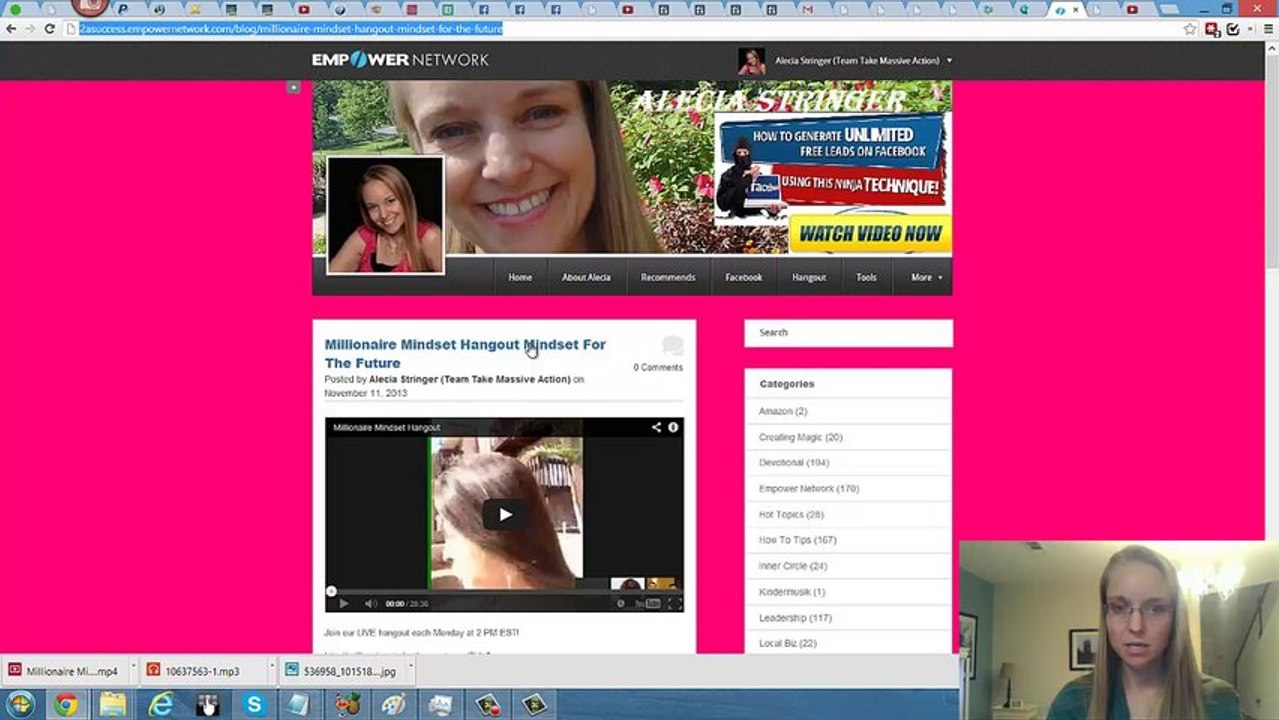This screenshot has height=720, width=1279.
Task: Expand the More navigation menu
Action: pos(926,277)
